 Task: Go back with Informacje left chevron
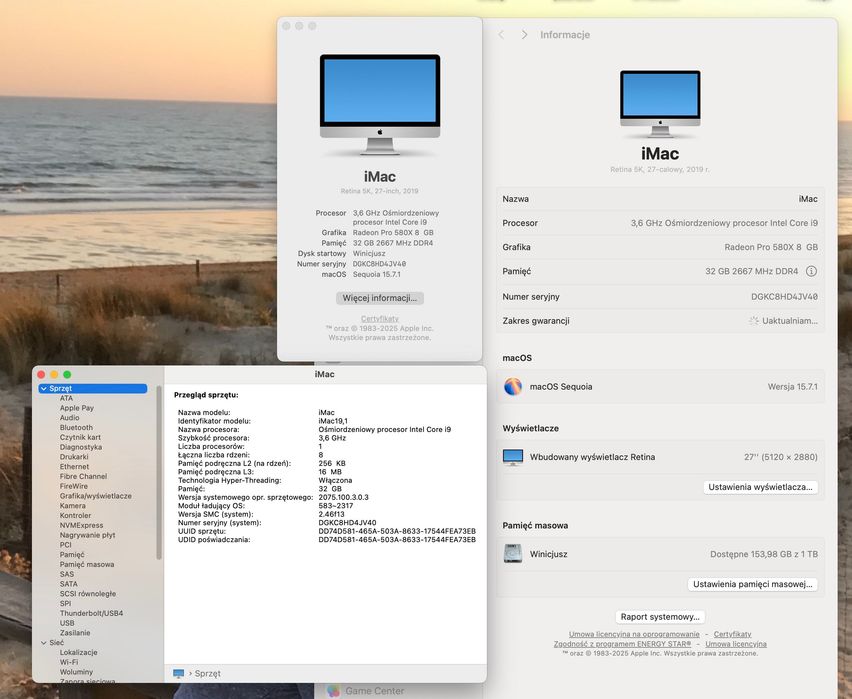[501, 35]
